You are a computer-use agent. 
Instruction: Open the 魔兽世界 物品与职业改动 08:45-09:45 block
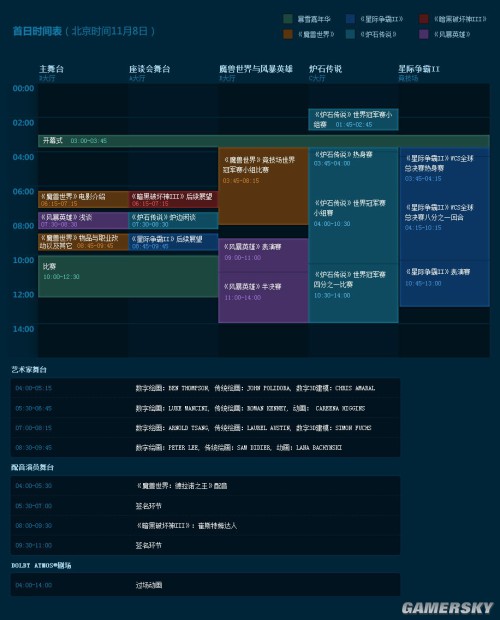click(x=83, y=242)
